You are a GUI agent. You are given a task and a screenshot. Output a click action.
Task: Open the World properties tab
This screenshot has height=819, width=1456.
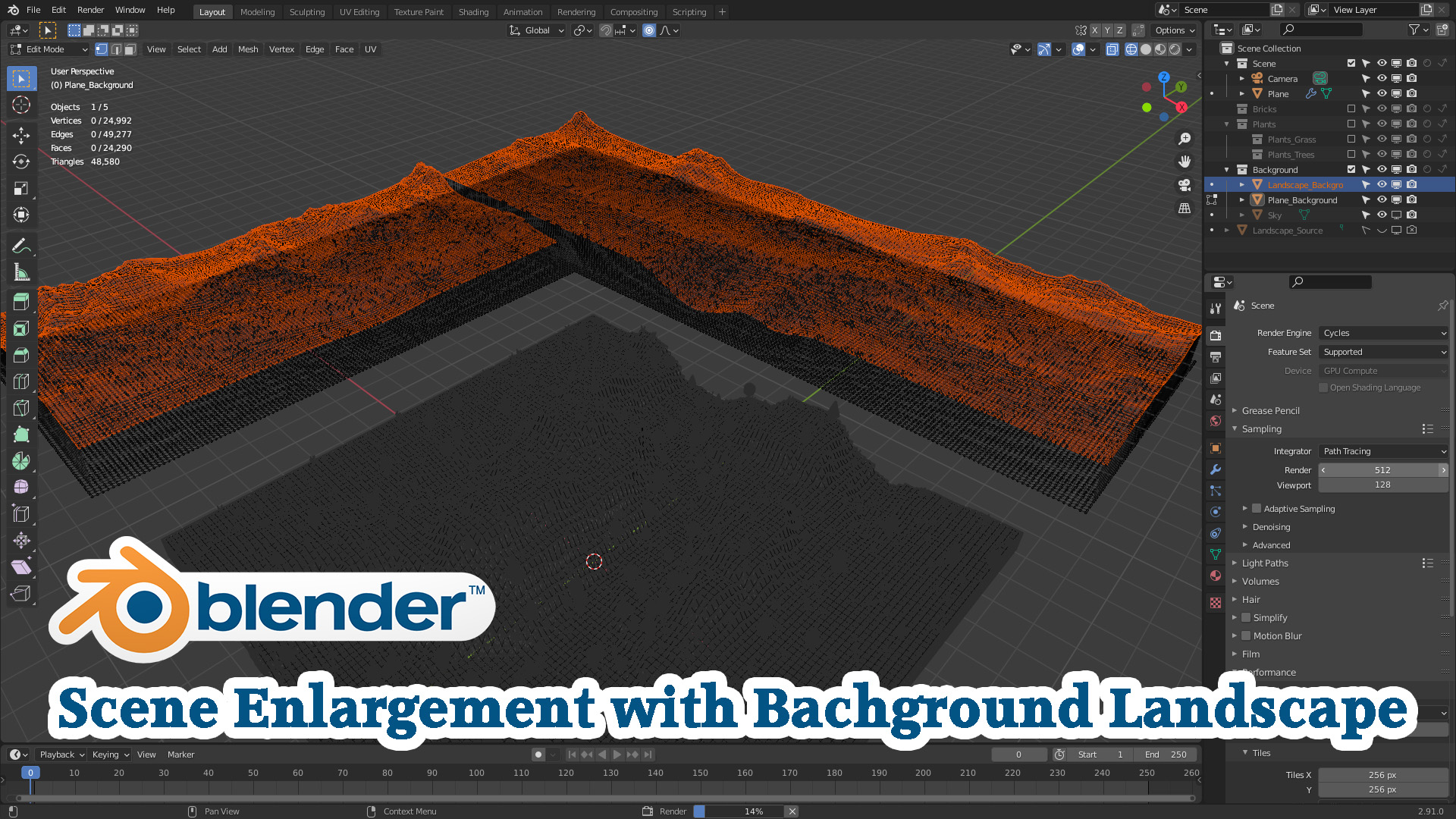(x=1216, y=421)
